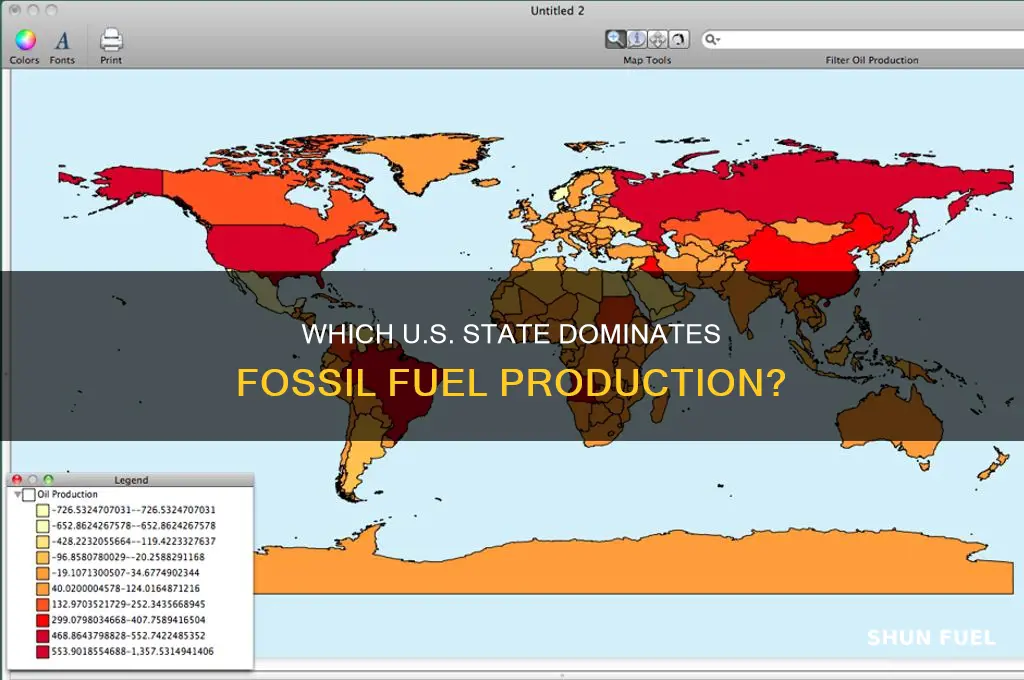Click swatch for 132.9703521729 range
The image size is (1024, 680).
coord(42,604)
